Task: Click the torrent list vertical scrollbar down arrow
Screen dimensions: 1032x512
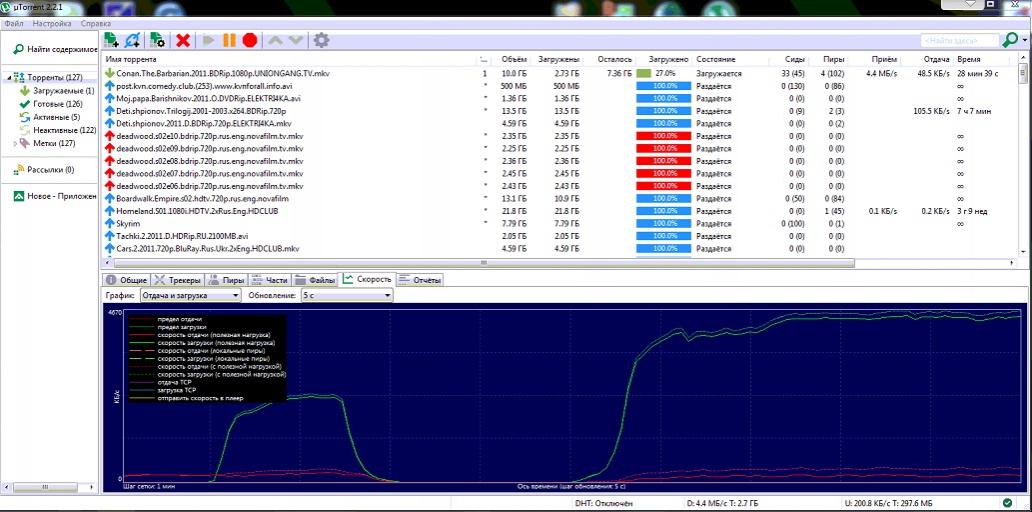Action: tap(1023, 252)
